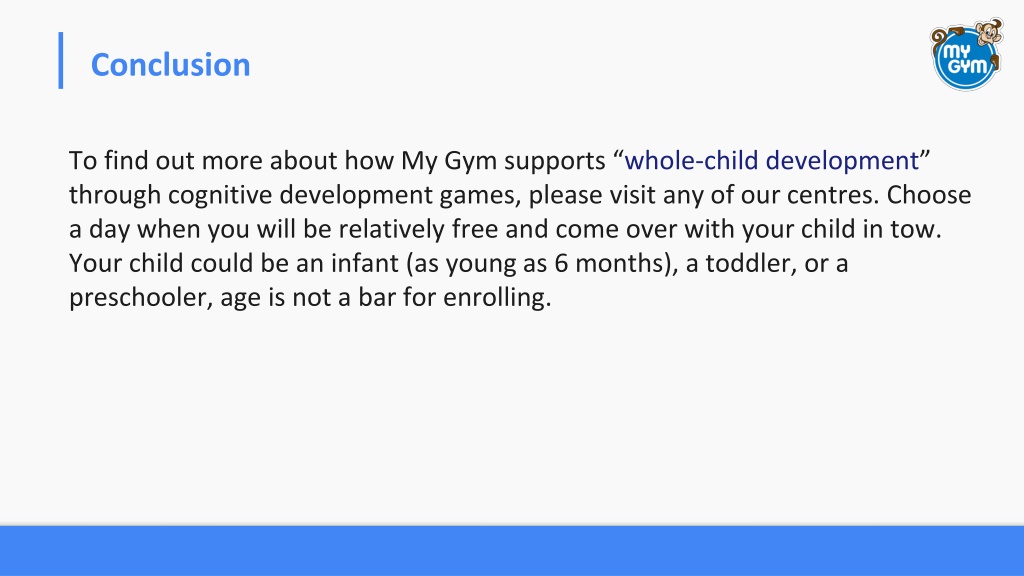The image size is (1024, 576).
Task: Click the My Gym monkey logo
Action: (967, 55)
